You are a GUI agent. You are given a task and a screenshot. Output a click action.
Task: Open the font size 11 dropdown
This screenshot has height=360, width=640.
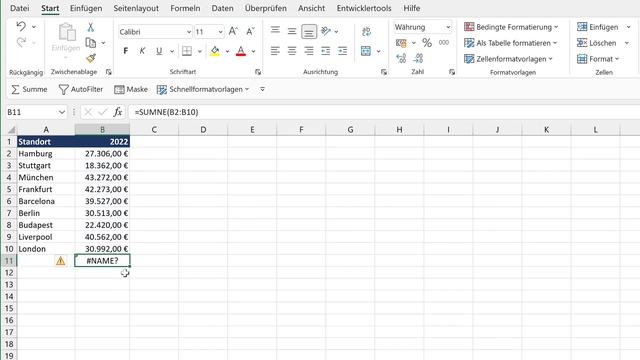pyautogui.click(x=220, y=32)
